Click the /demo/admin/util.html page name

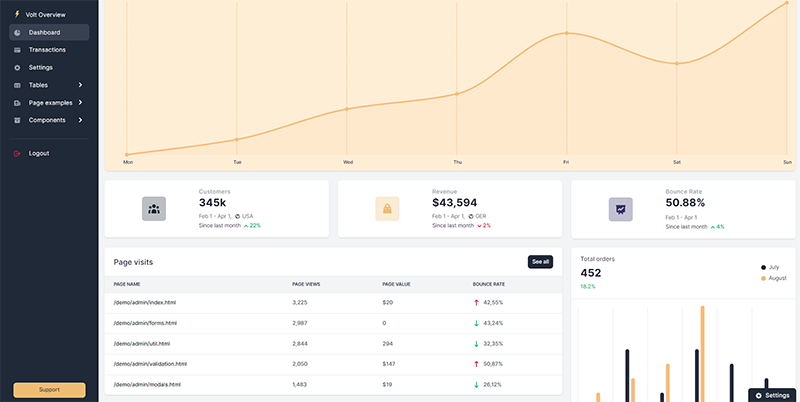tap(142, 344)
